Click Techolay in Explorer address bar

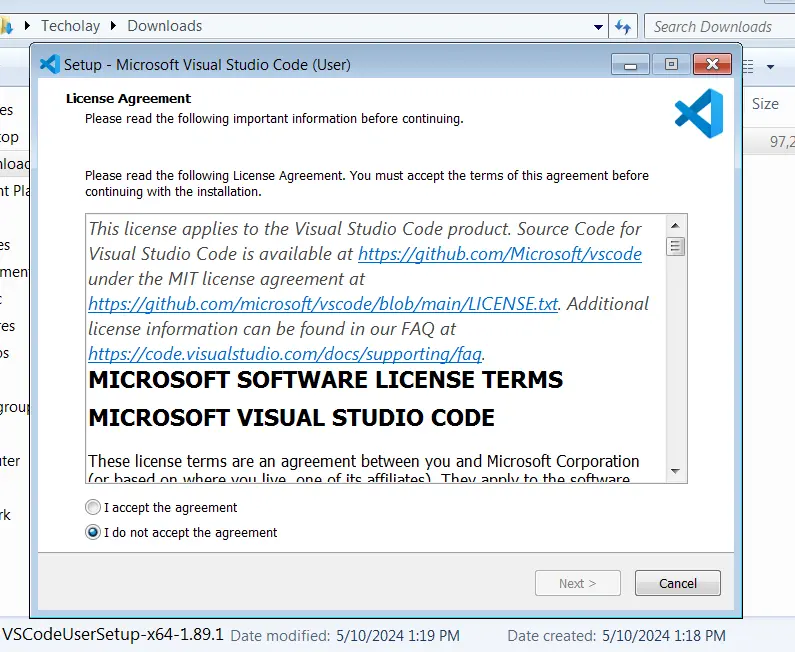(x=70, y=26)
